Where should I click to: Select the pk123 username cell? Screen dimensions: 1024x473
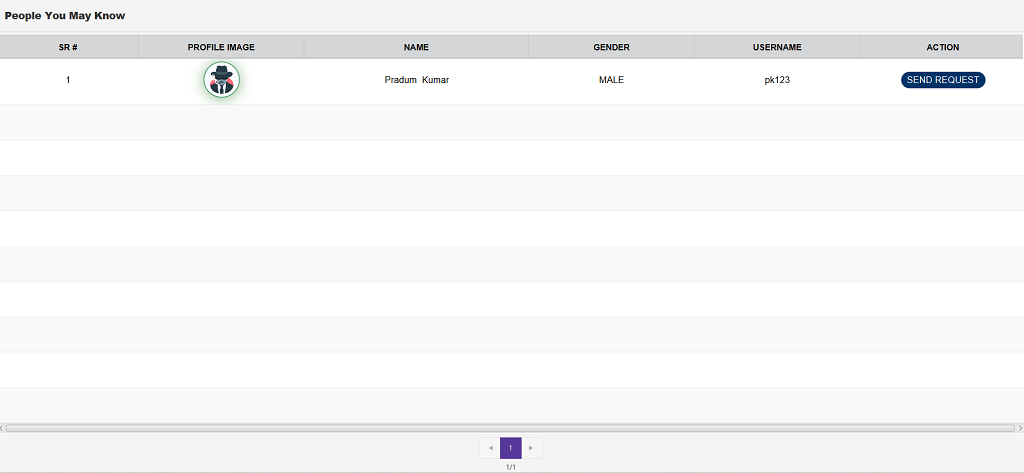pos(777,80)
